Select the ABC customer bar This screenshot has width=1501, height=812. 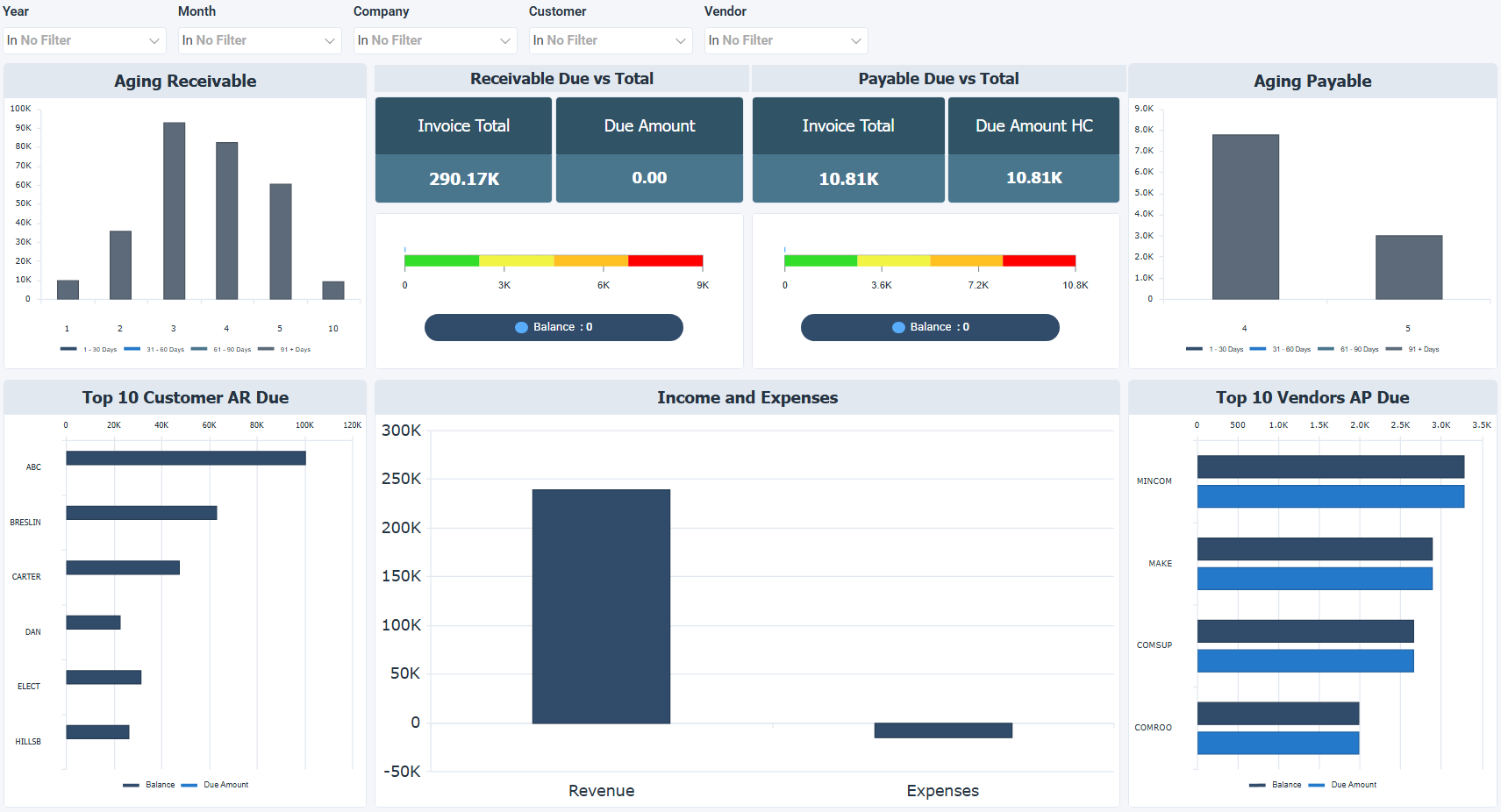point(186,458)
